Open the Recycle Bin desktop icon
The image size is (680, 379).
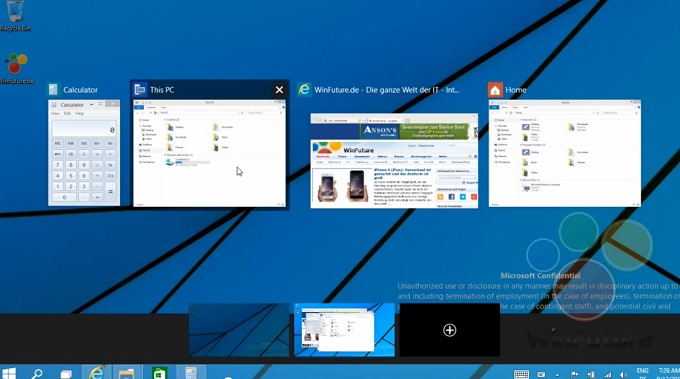coord(15,16)
